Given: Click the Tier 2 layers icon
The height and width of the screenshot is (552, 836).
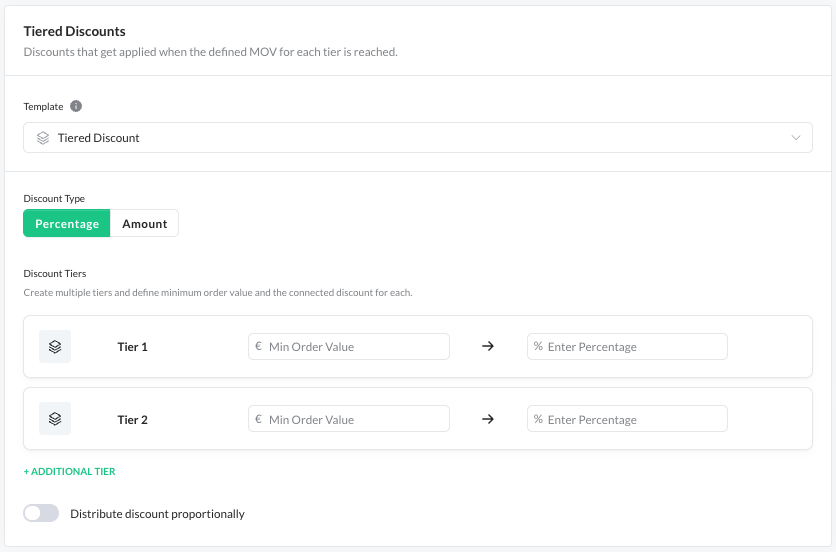Looking at the screenshot, I should click(x=55, y=419).
